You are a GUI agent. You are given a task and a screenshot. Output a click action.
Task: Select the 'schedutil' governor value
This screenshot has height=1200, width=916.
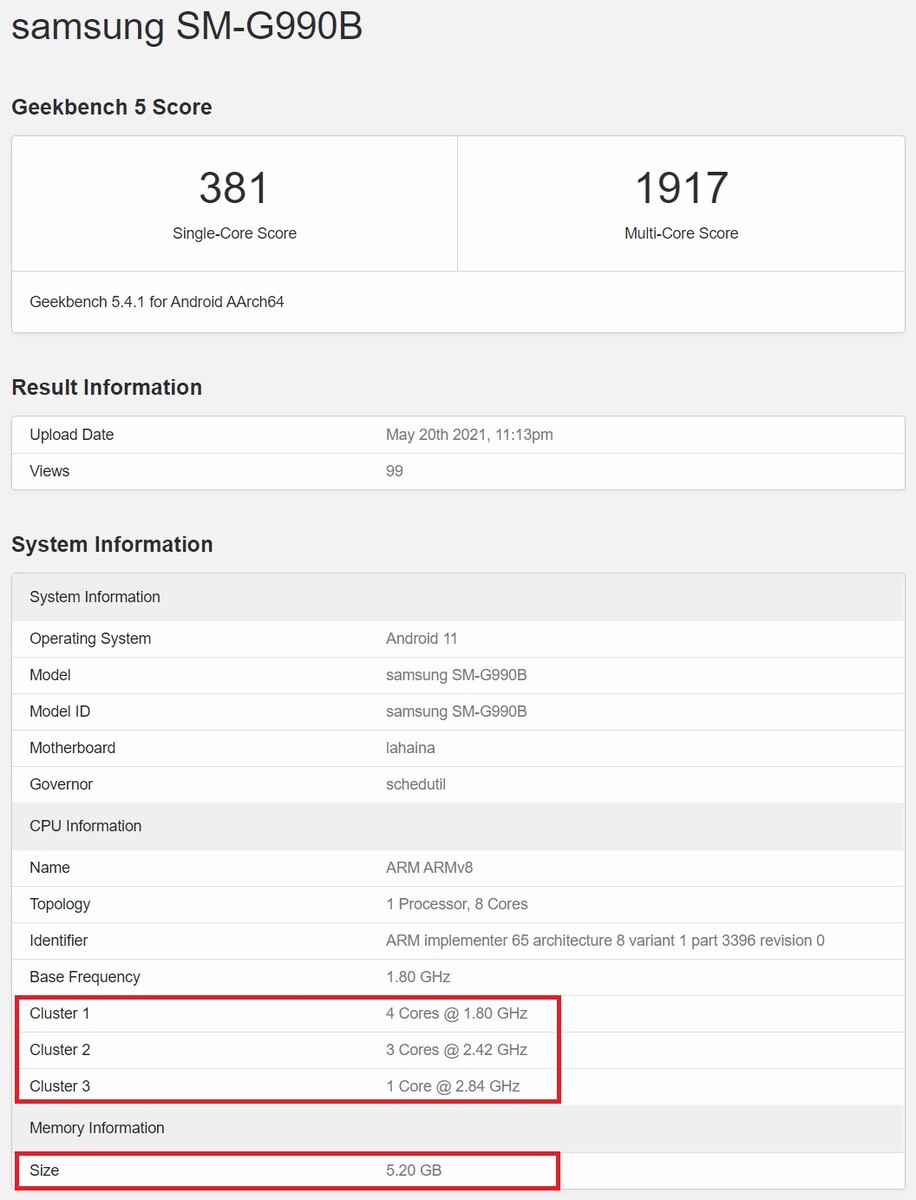(416, 785)
